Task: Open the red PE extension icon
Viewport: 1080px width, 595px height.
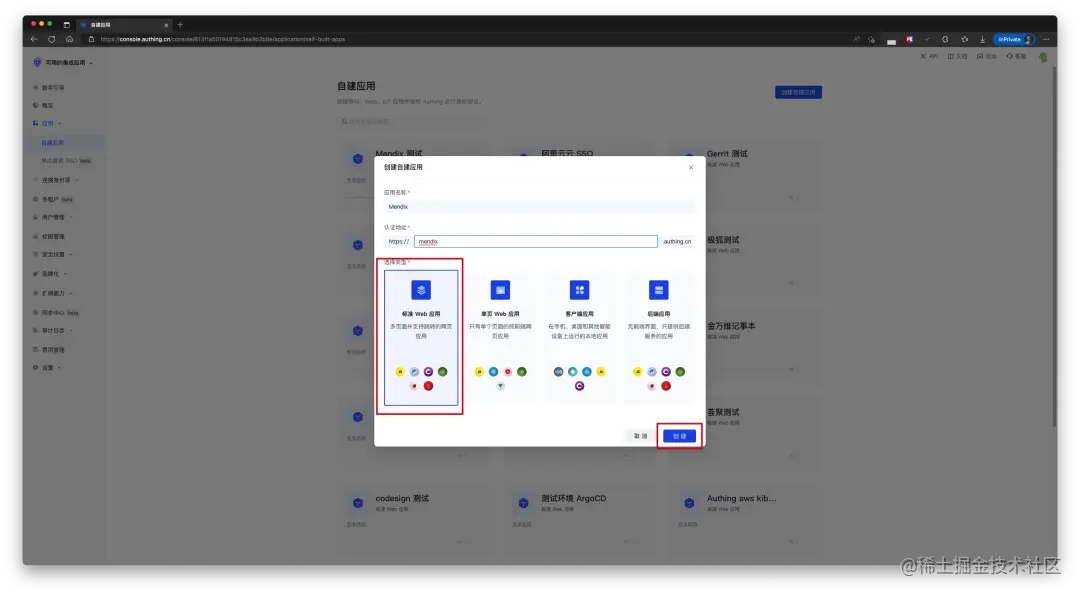Action: 909,39
